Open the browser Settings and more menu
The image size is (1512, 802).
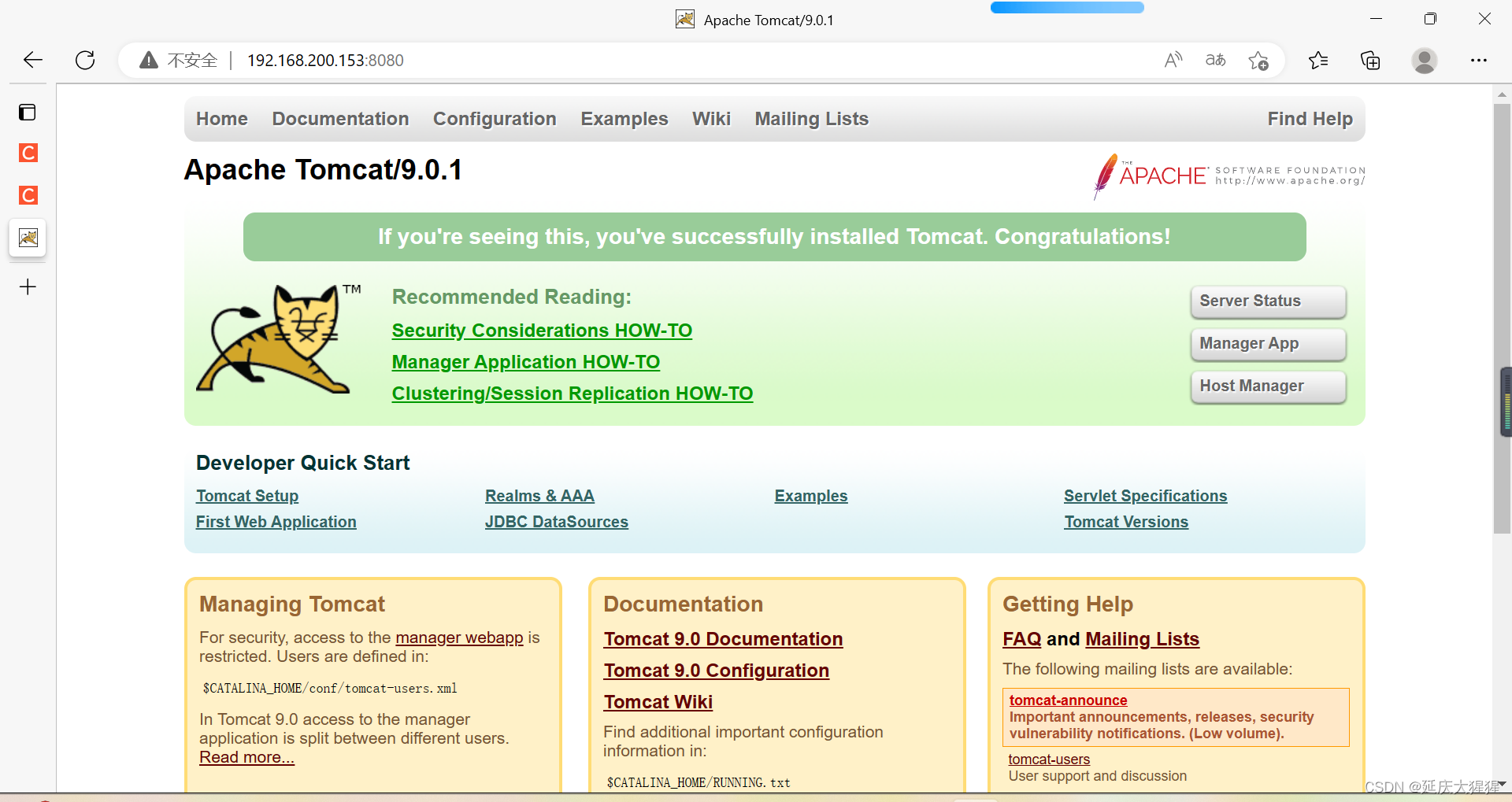[1479, 60]
